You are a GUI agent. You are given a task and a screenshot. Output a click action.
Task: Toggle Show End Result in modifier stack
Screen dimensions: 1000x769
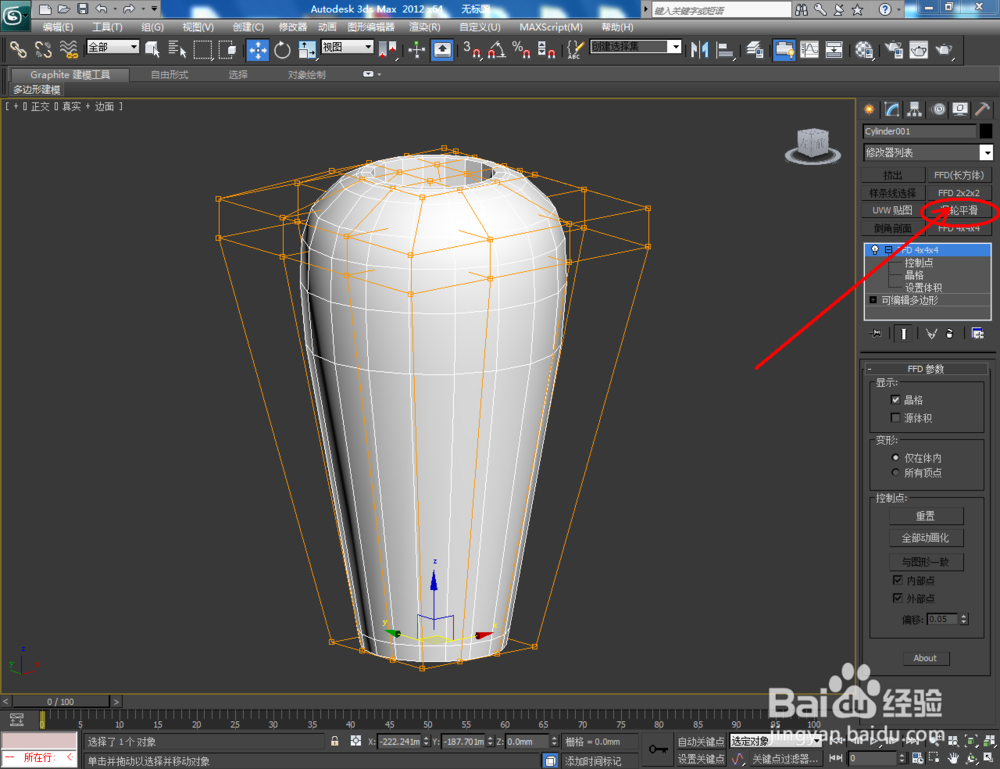point(903,333)
